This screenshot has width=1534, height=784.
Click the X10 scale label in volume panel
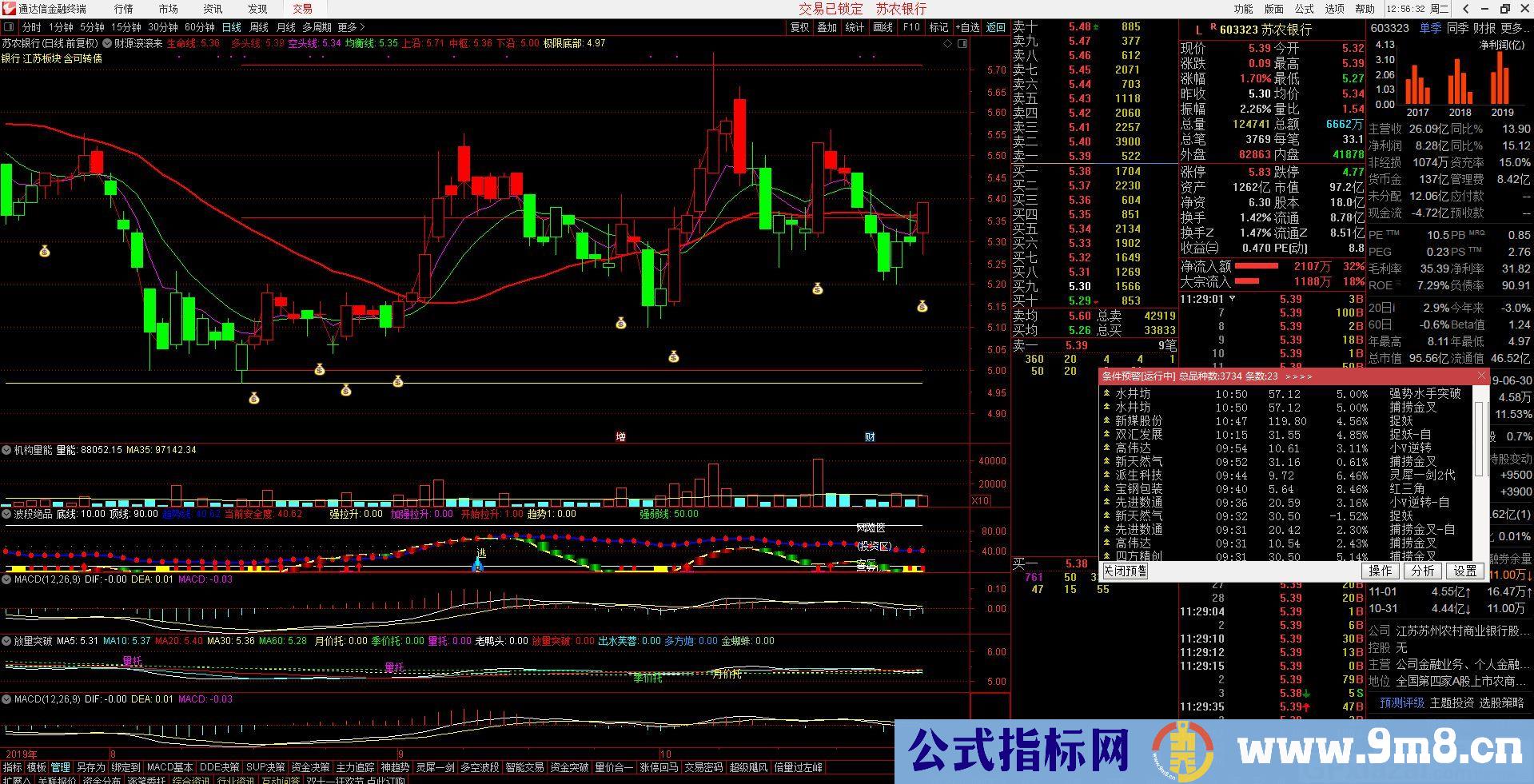coord(980,501)
